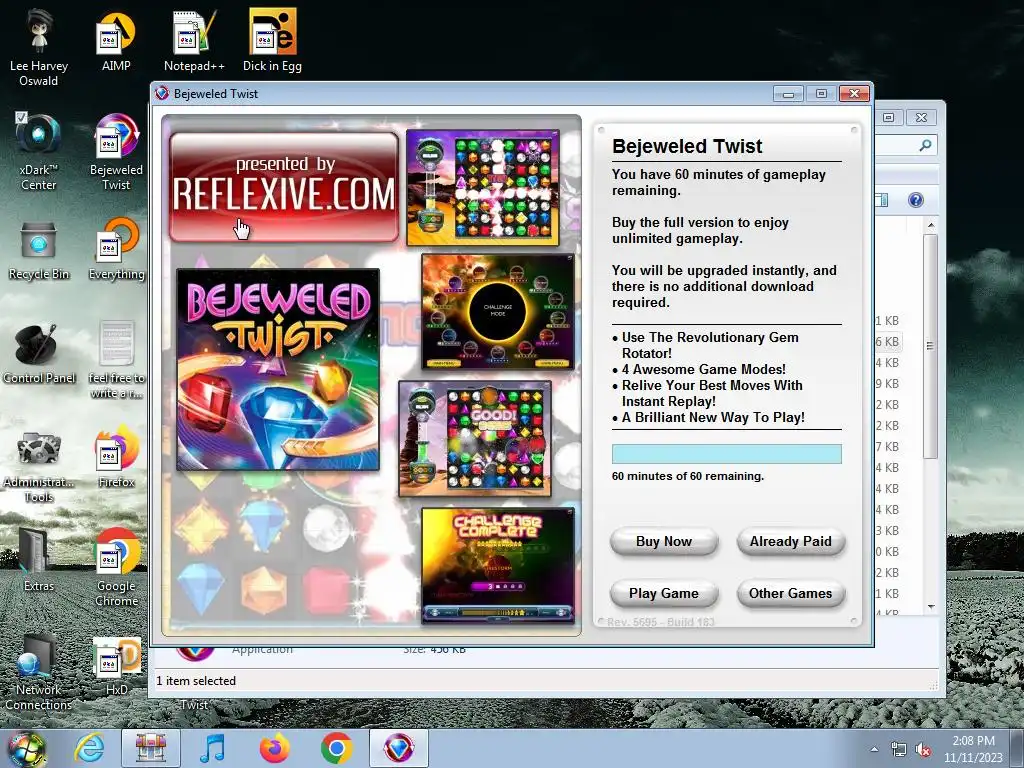1024x768 pixels.
Task: Click '60 minutes of 60 remaining.' text
Action: click(688, 476)
